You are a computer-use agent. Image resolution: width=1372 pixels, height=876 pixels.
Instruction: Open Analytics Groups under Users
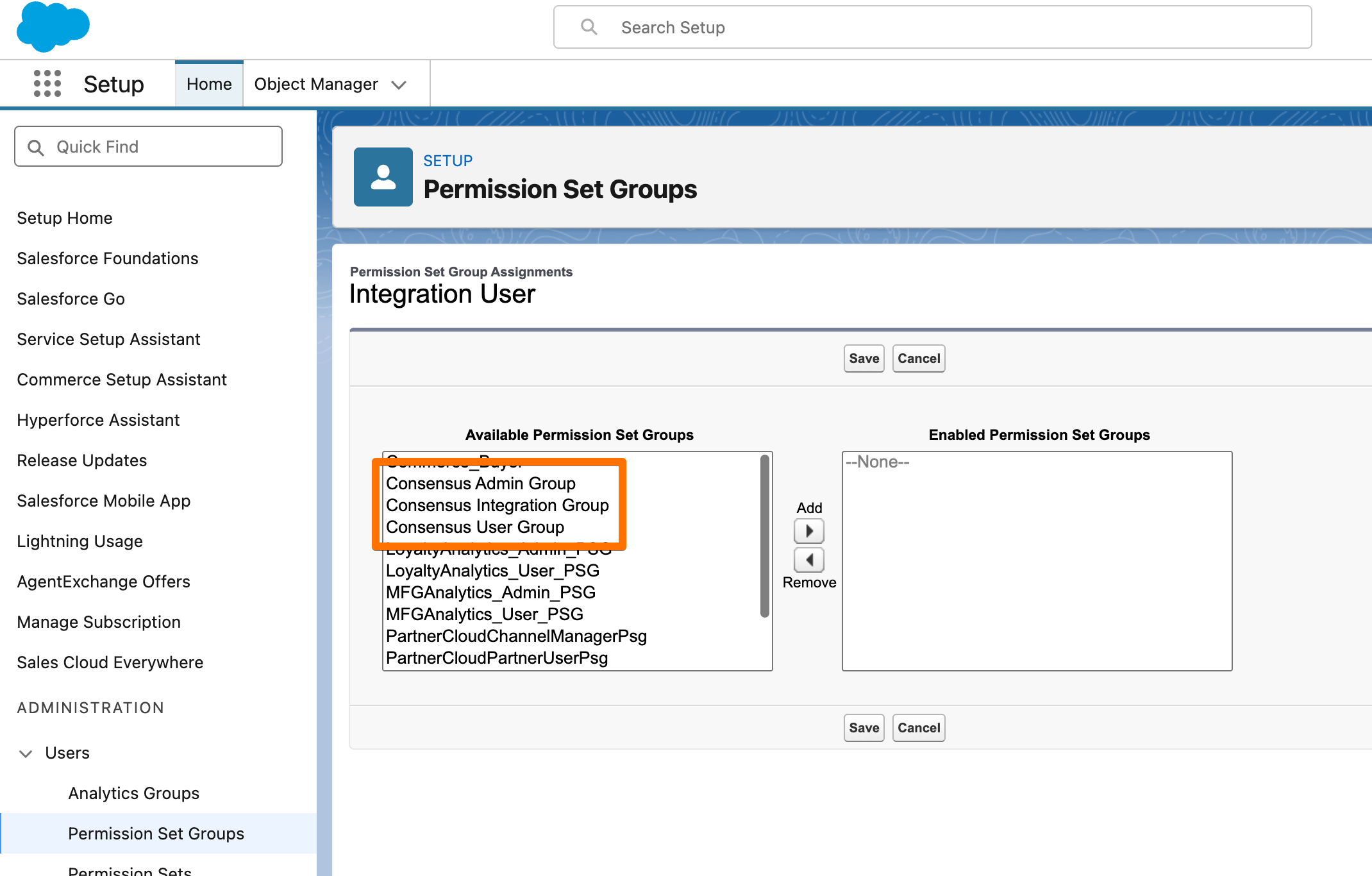tap(134, 793)
